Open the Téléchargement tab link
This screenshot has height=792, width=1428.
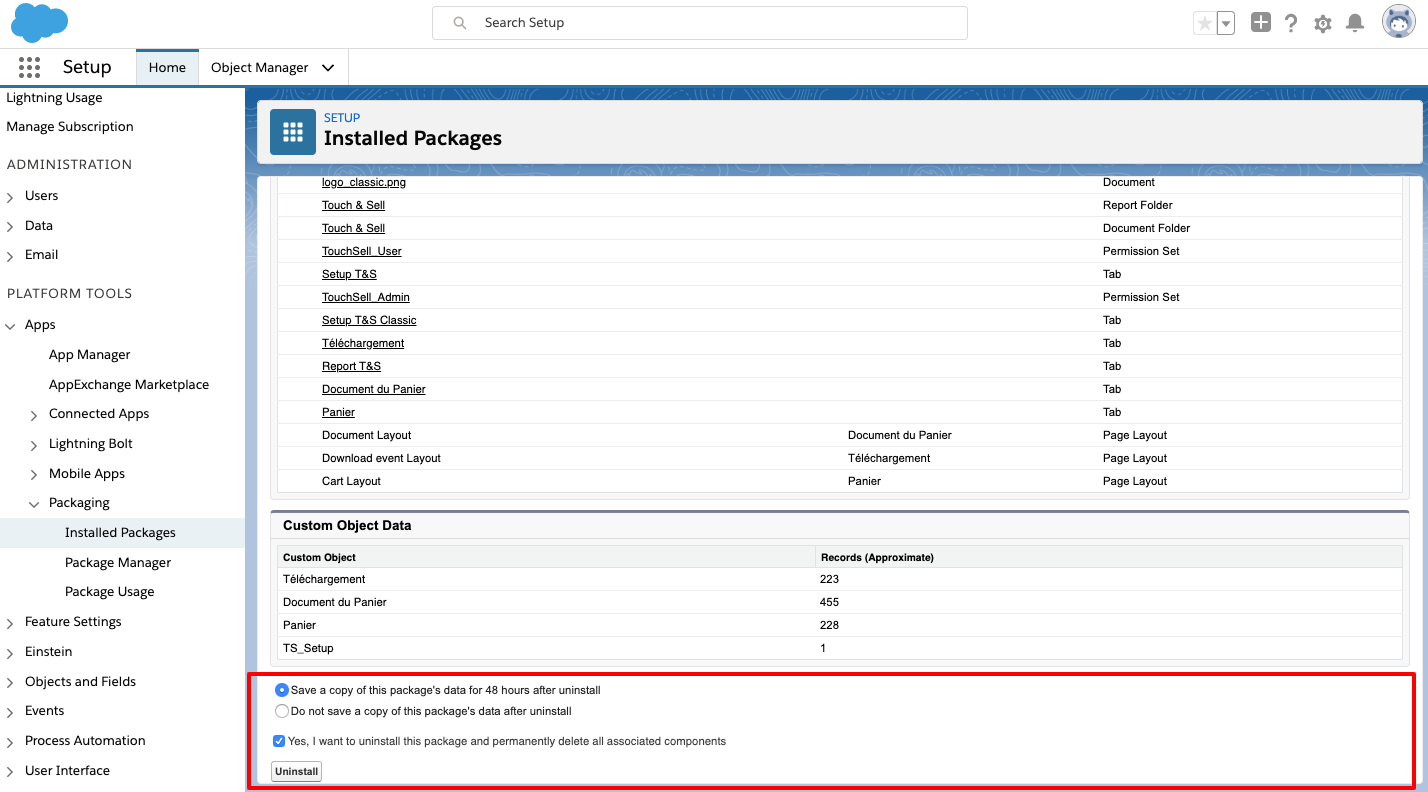click(363, 343)
